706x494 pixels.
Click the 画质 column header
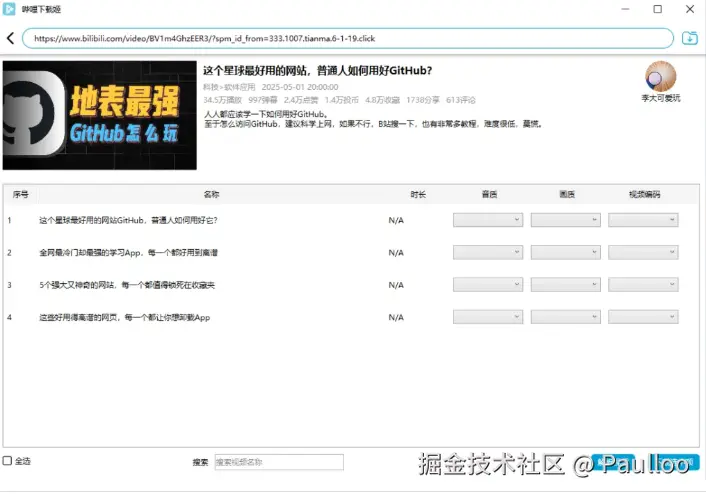[566, 195]
